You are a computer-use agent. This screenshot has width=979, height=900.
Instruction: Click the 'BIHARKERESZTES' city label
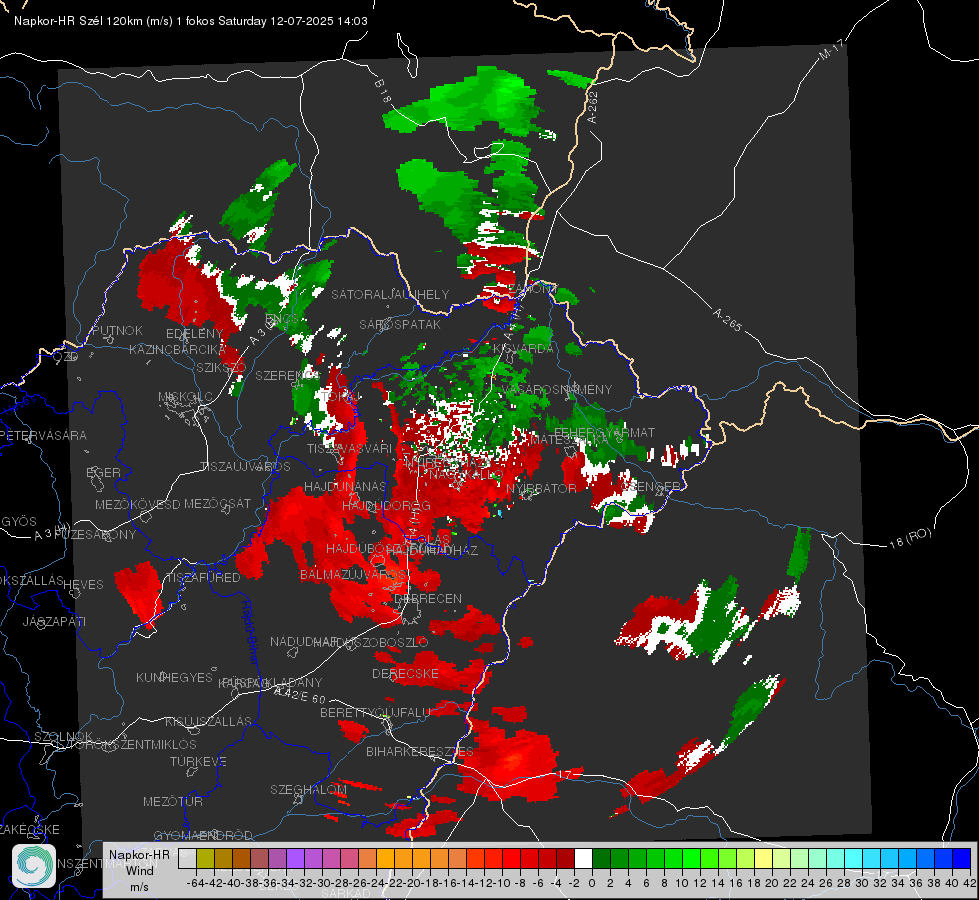click(x=420, y=751)
